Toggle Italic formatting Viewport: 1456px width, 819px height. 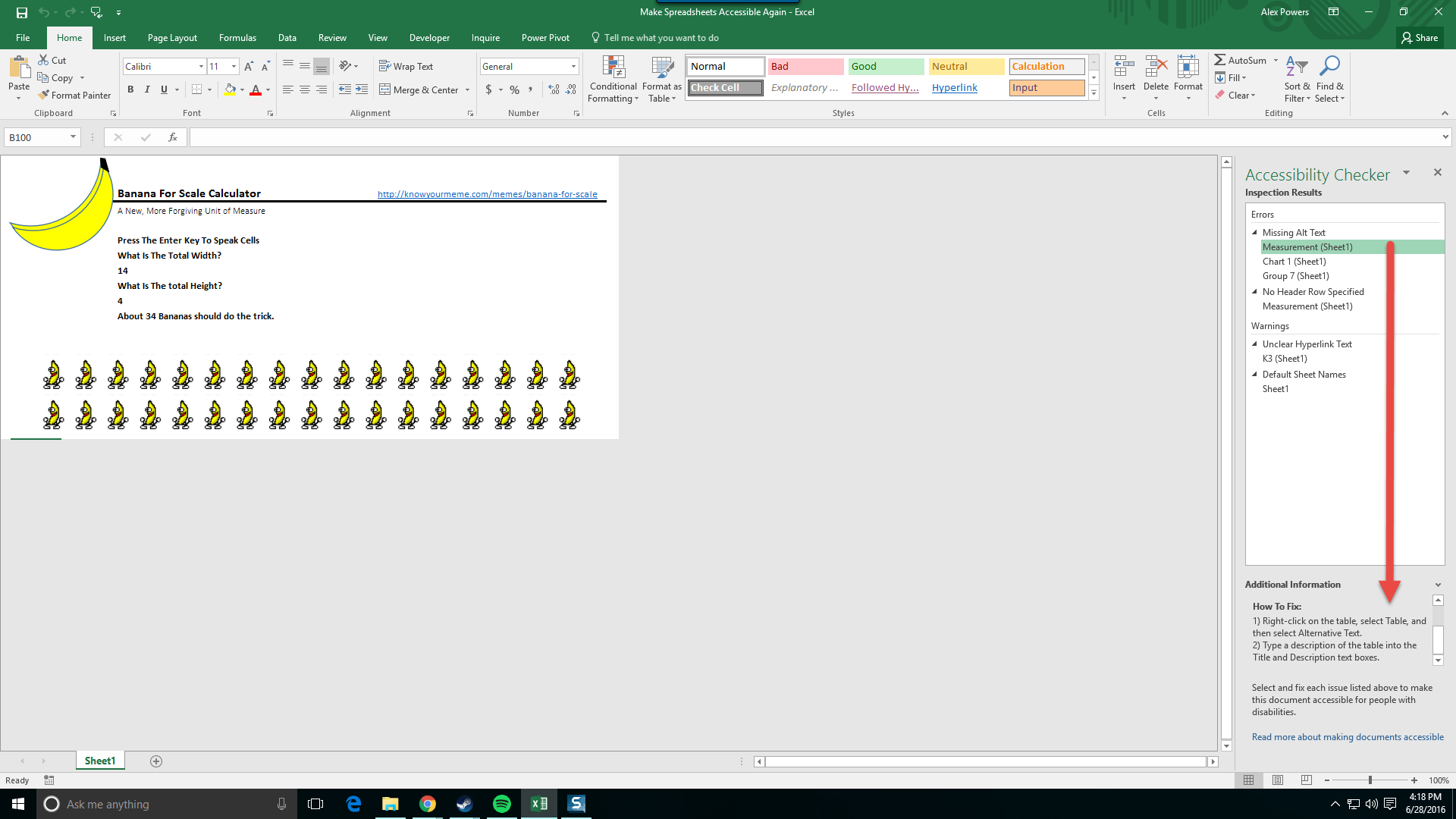[147, 89]
